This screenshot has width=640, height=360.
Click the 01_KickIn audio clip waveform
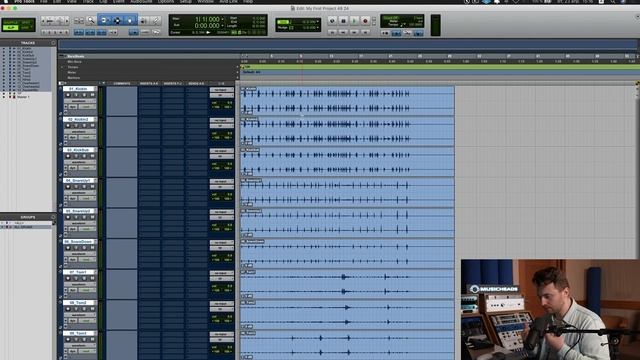tap(347, 101)
